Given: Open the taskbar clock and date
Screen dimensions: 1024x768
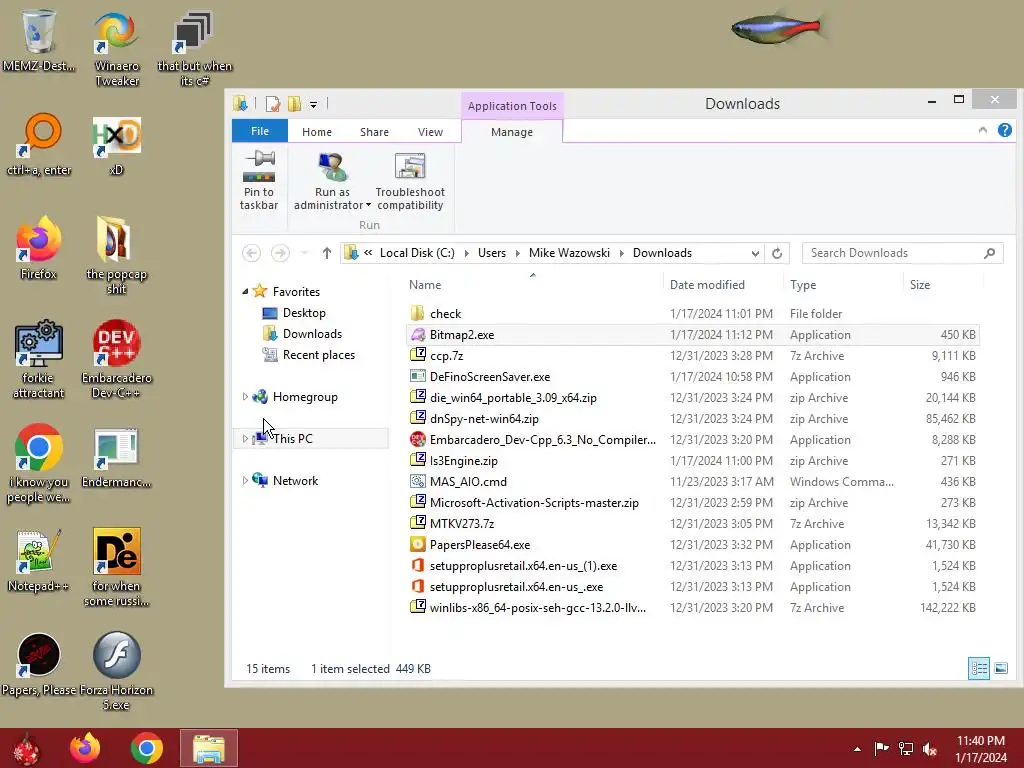Looking at the screenshot, I should [981, 749].
